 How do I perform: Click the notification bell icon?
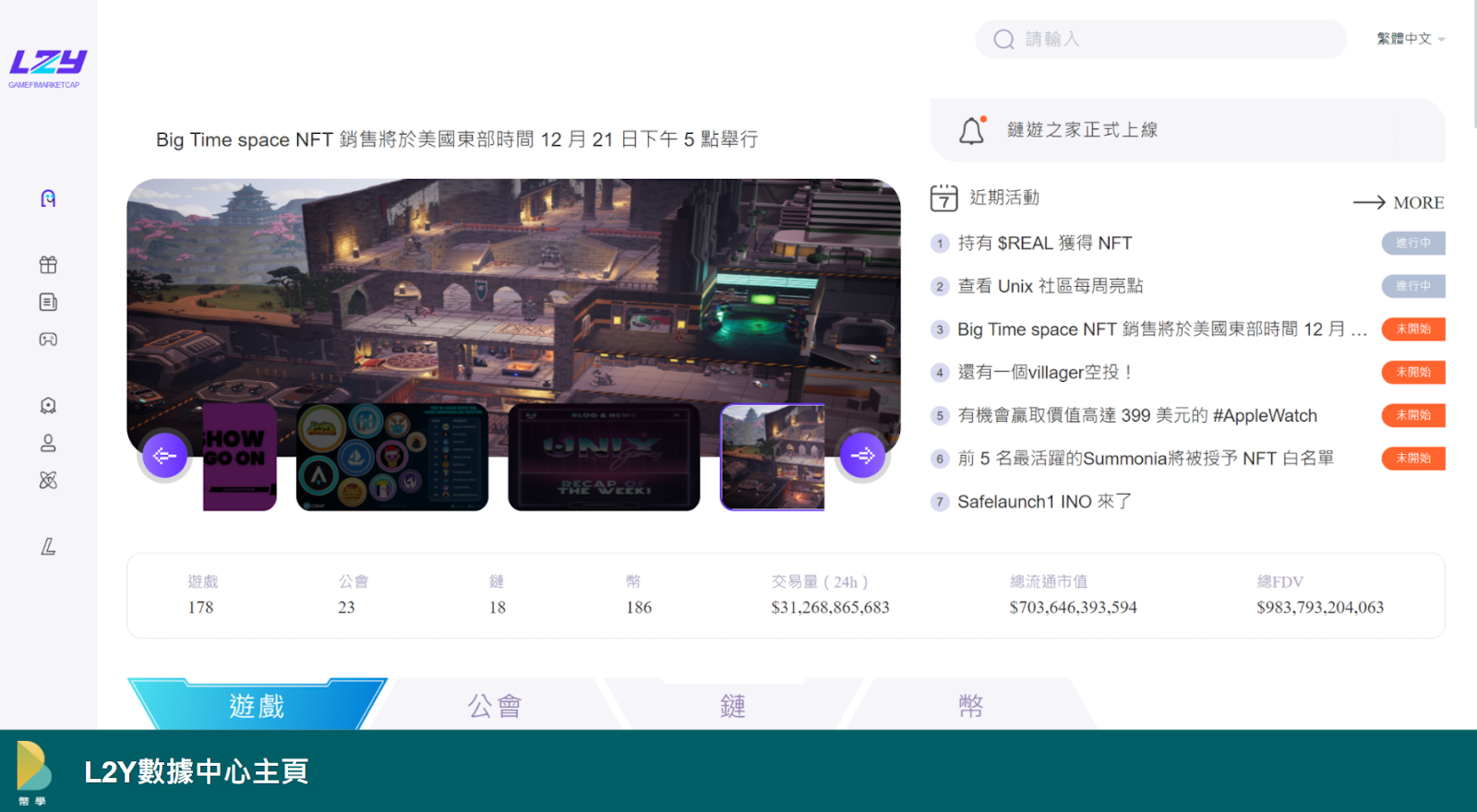coord(972,130)
